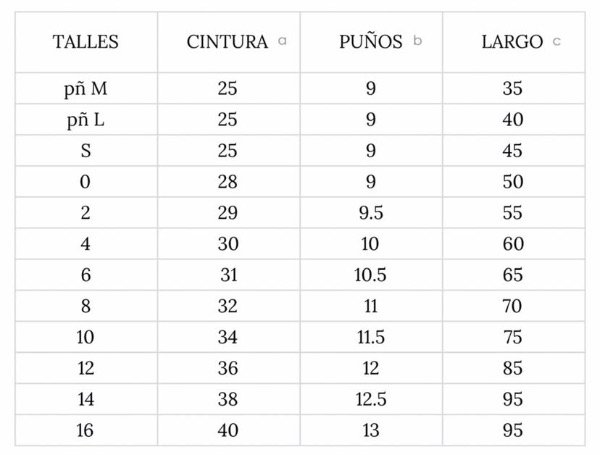This screenshot has height=455, width=600.
Task: Select the TALLES column header
Action: tap(85, 42)
